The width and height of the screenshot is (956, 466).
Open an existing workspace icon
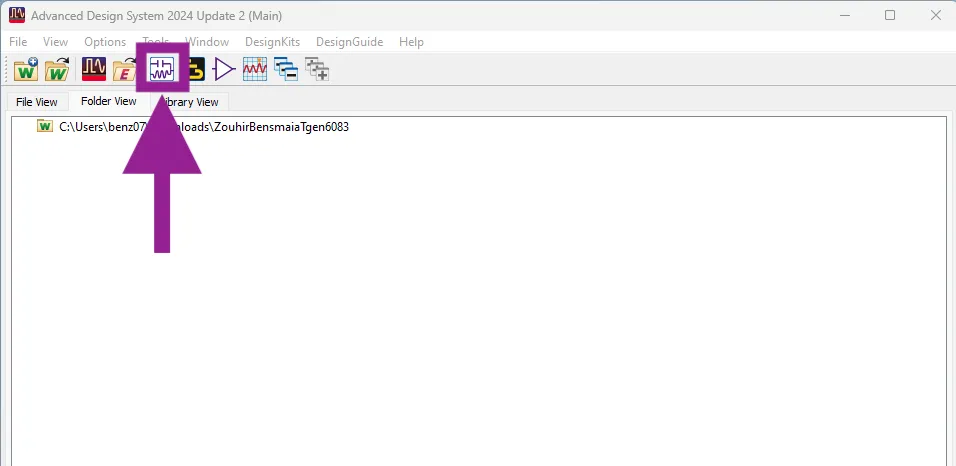click(x=57, y=70)
